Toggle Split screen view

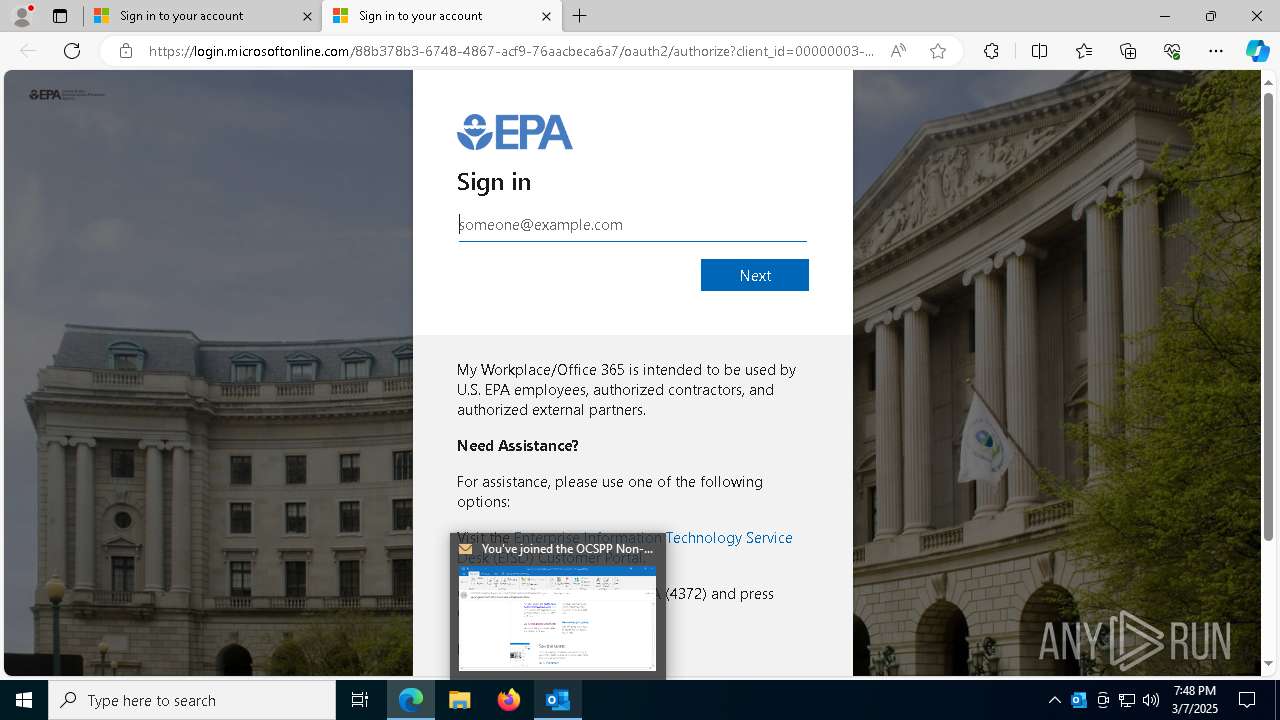tap(1039, 51)
